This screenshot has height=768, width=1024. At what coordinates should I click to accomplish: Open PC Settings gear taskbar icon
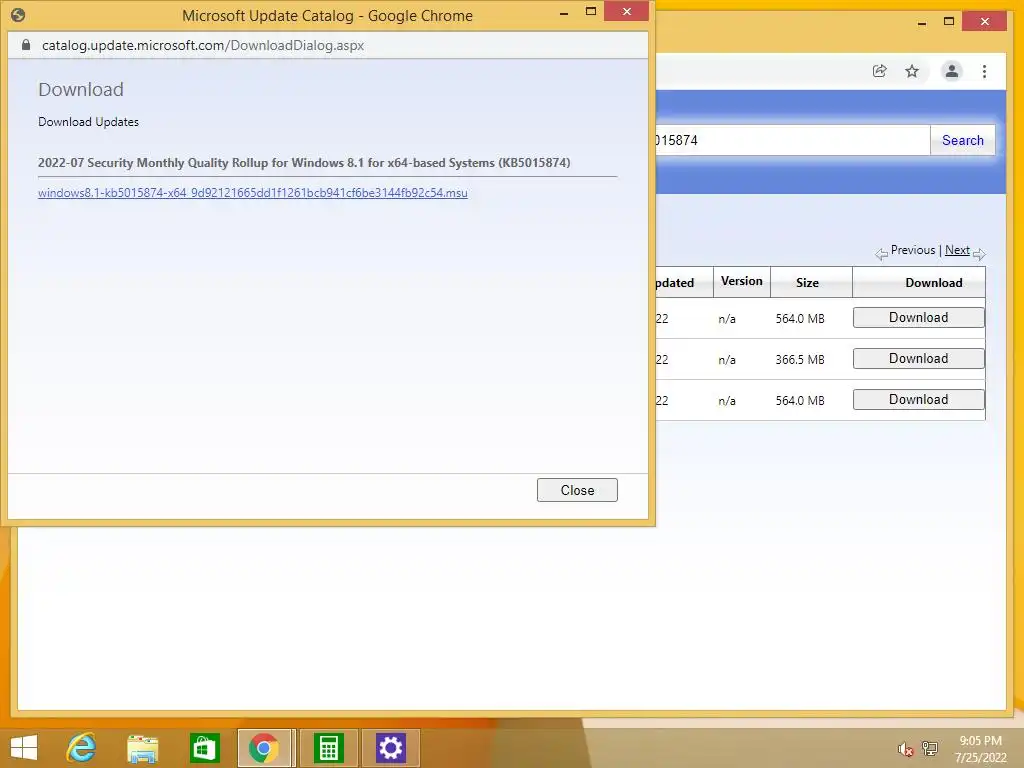[x=391, y=748]
